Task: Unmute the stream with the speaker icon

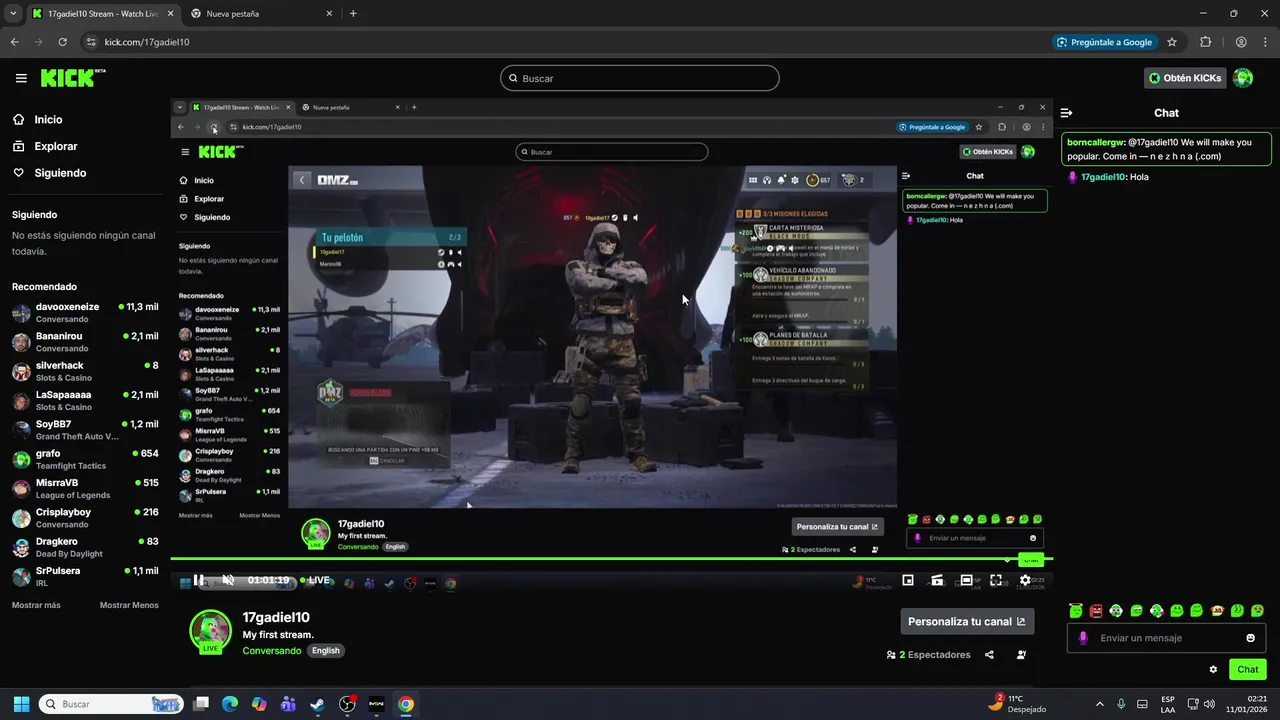Action: (228, 580)
